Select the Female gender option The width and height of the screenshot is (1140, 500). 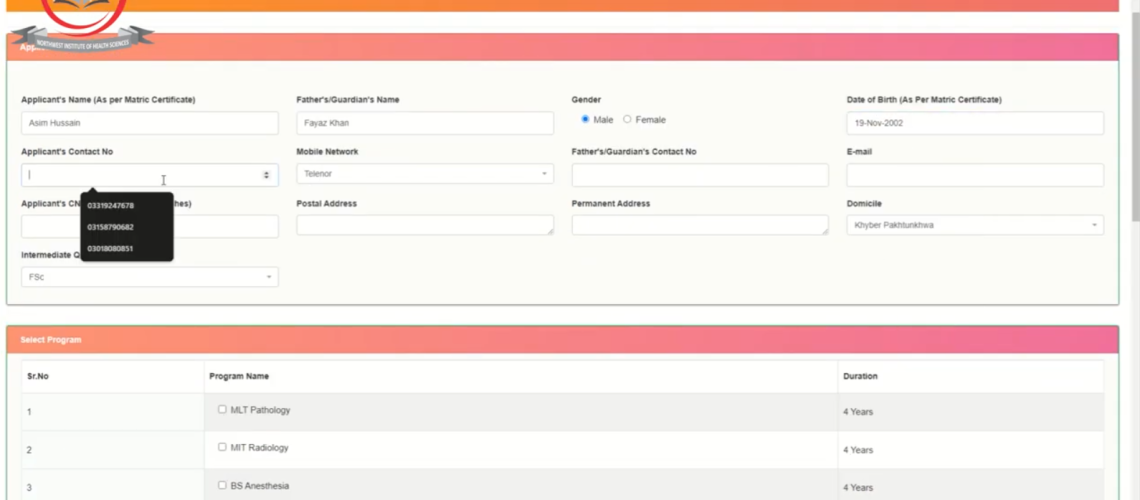627,119
